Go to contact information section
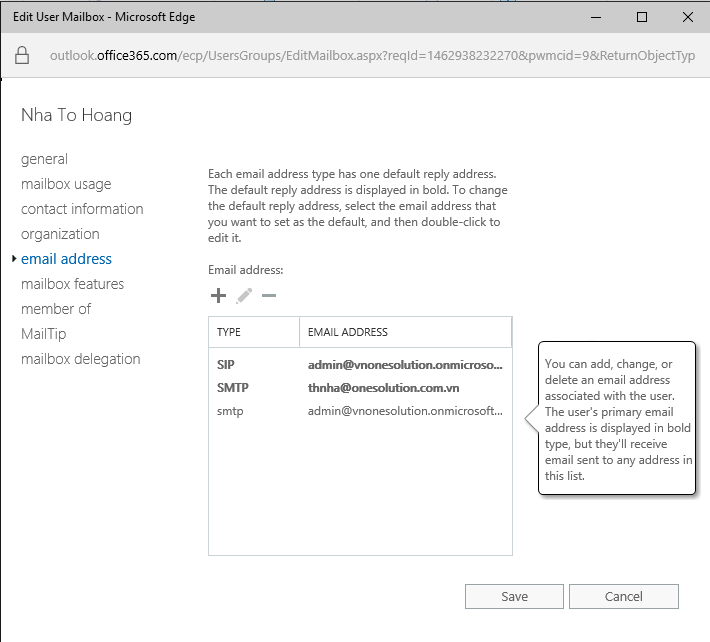The height and width of the screenshot is (642, 710). point(82,209)
